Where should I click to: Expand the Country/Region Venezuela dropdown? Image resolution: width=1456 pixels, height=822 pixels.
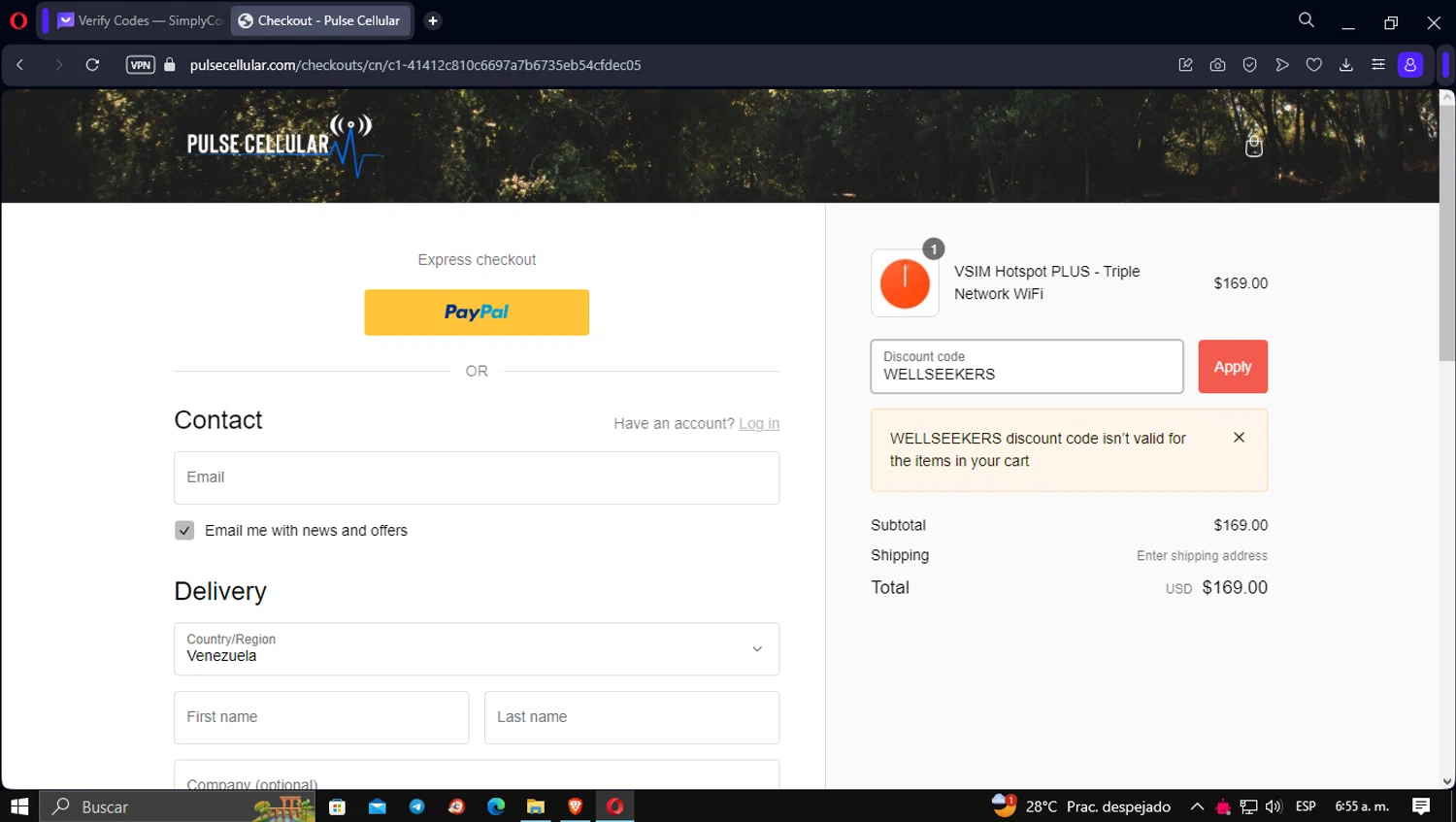click(x=477, y=648)
